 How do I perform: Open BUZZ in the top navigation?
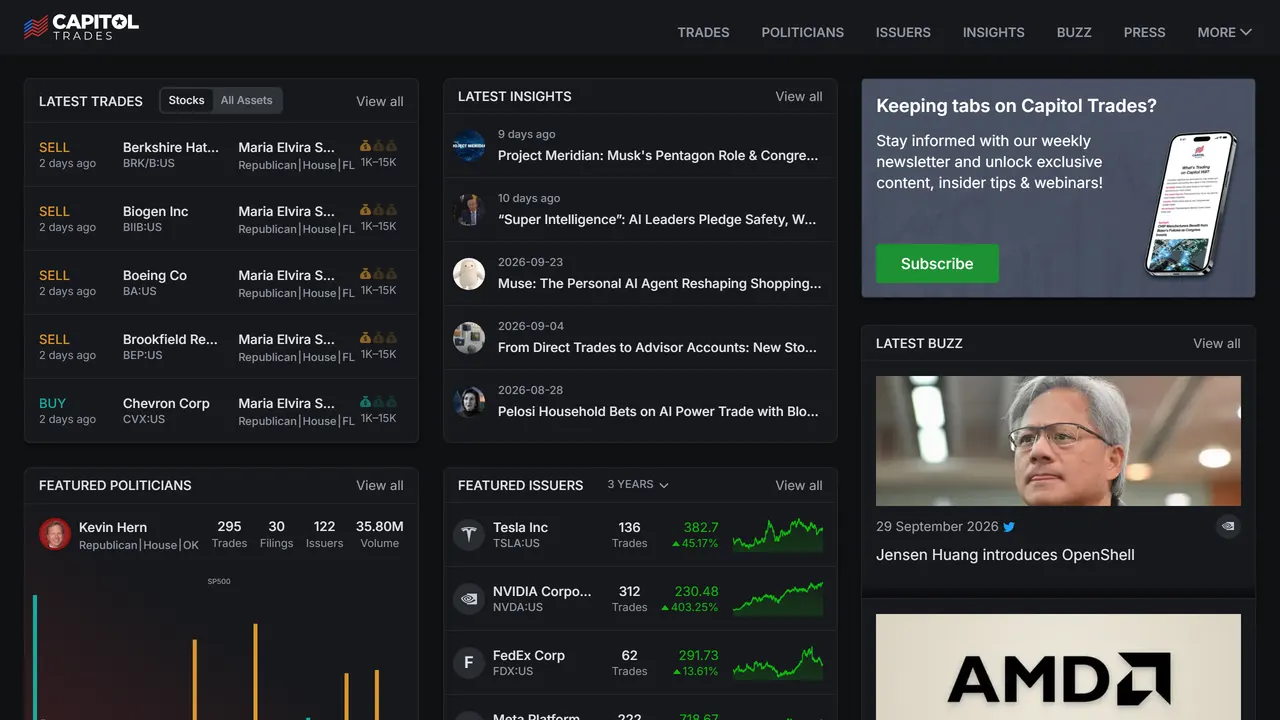pyautogui.click(x=1074, y=32)
